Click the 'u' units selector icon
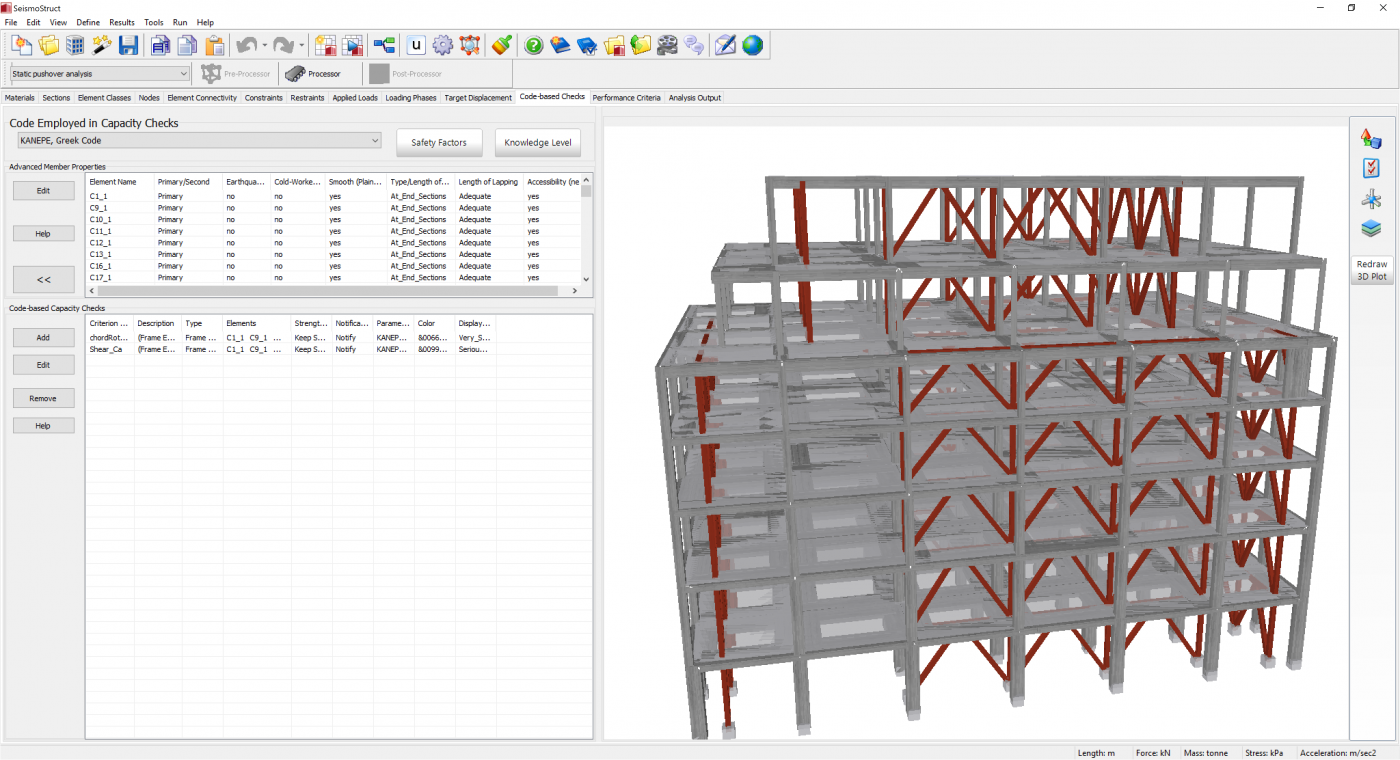The width and height of the screenshot is (1400, 760). pyautogui.click(x=416, y=45)
